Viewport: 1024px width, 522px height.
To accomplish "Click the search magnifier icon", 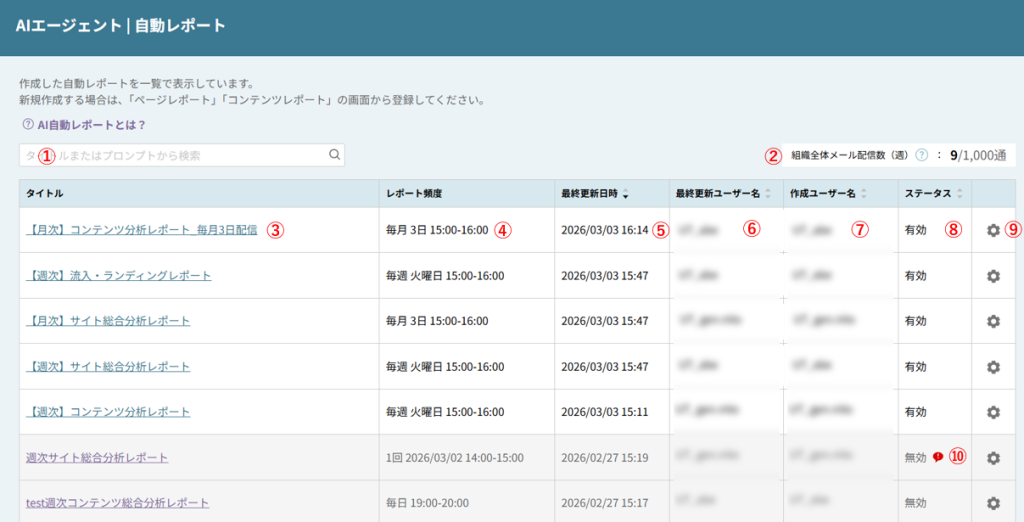I will (x=335, y=155).
